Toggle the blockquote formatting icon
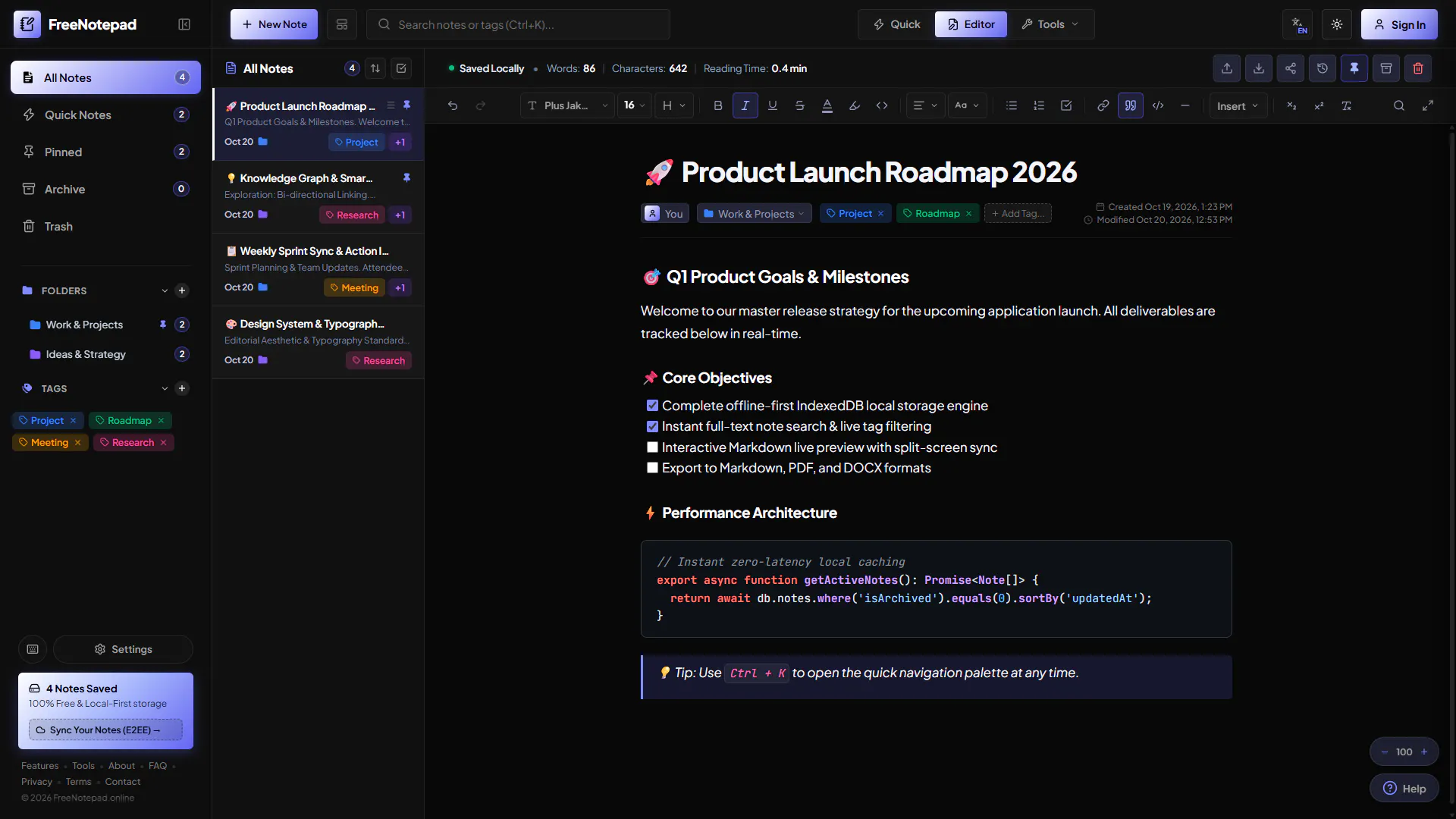The width and height of the screenshot is (1456, 819). (x=1130, y=105)
